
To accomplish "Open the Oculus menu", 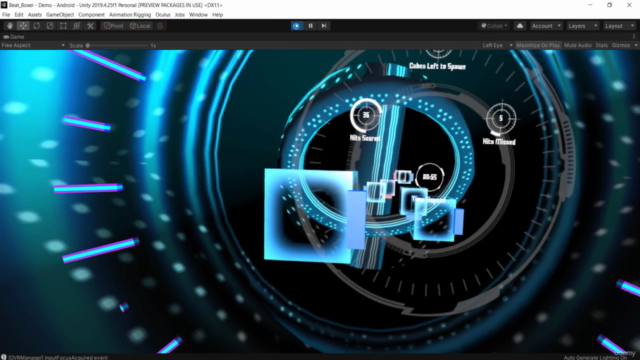I will [162, 15].
